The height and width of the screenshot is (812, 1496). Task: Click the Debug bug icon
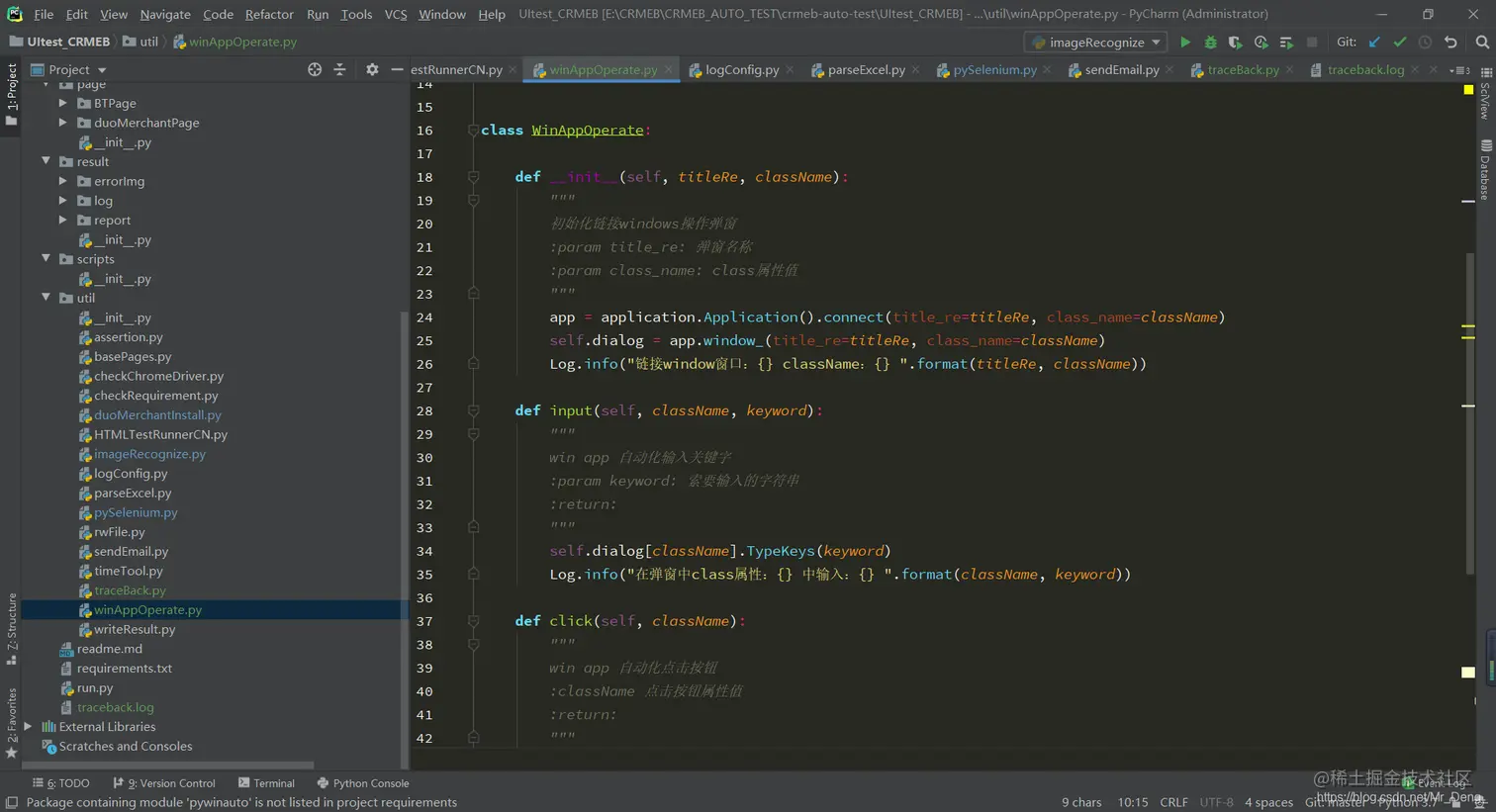[x=1210, y=43]
